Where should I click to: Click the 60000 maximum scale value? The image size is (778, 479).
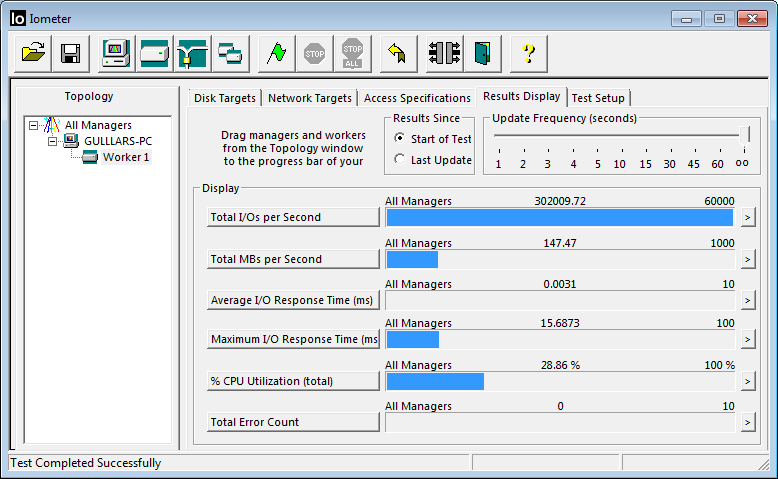(719, 201)
